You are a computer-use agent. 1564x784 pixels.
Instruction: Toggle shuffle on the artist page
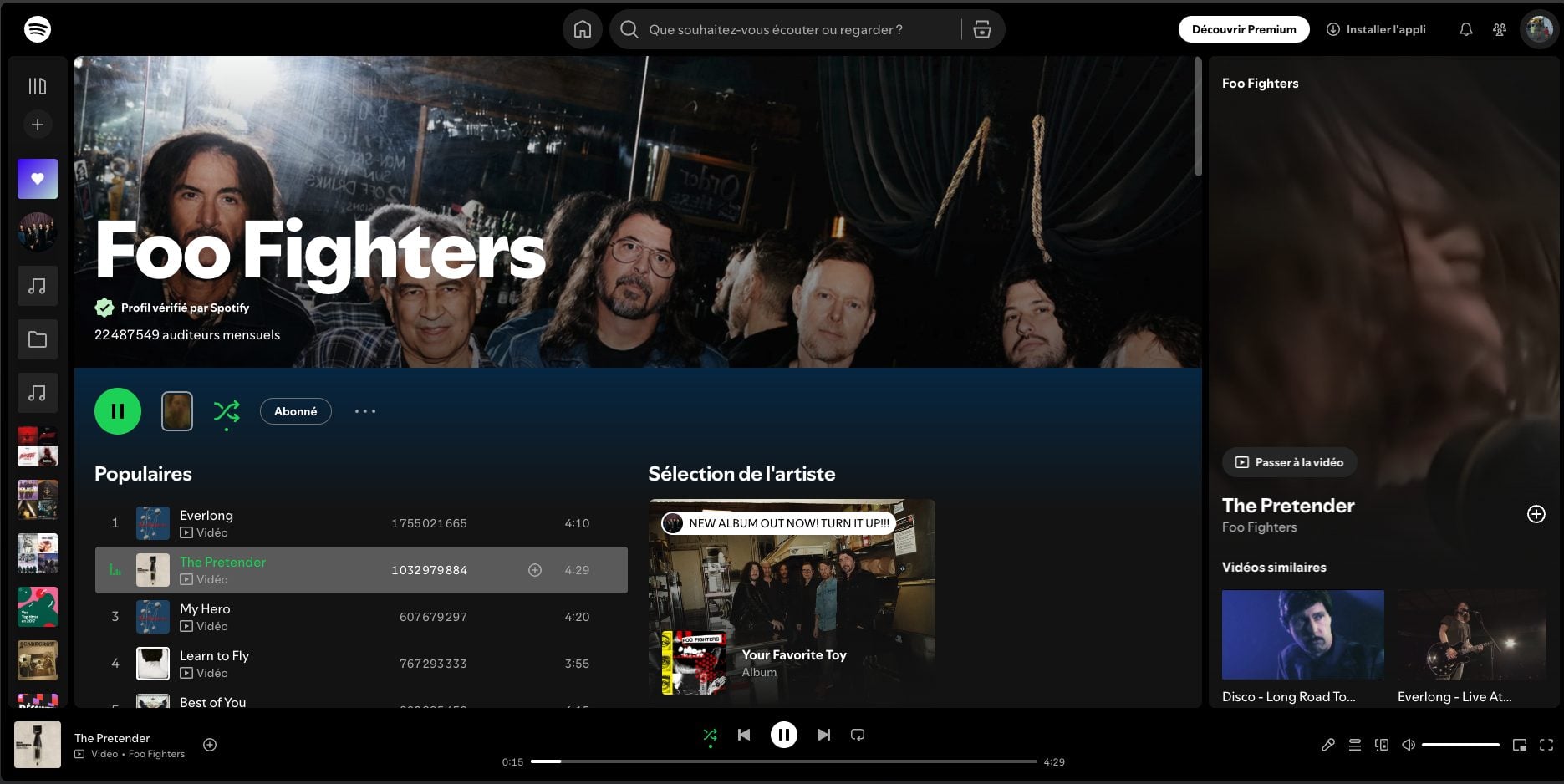pos(227,411)
